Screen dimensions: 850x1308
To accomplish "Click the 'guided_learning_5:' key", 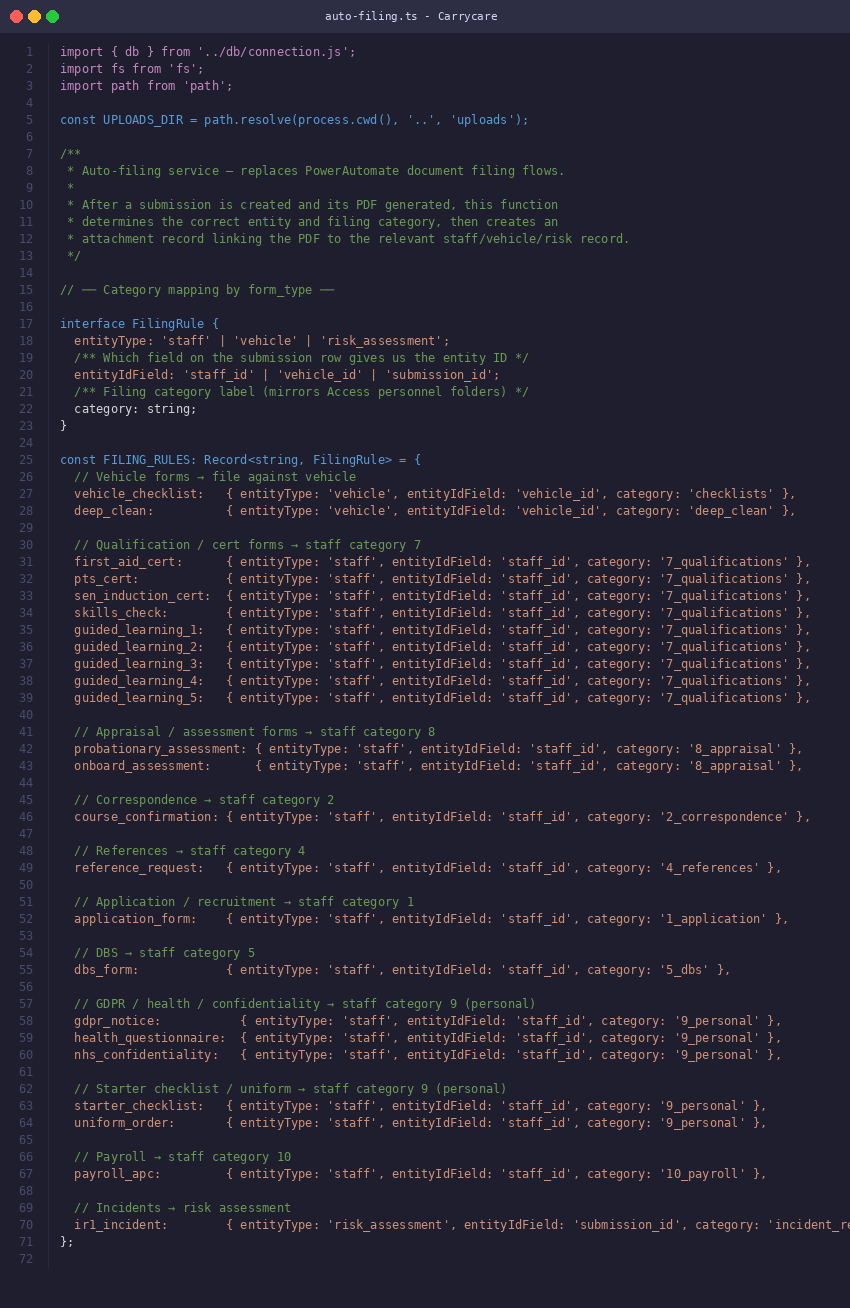I will pos(139,697).
